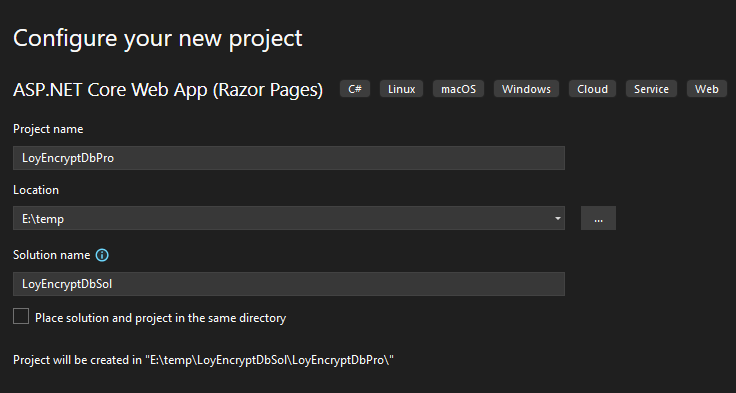Click the 'Project name' label

coord(48,129)
